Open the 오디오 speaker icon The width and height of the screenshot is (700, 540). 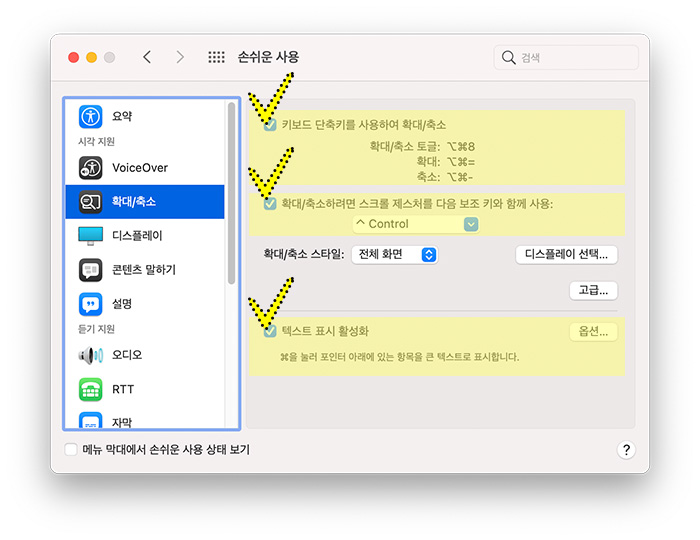point(91,355)
